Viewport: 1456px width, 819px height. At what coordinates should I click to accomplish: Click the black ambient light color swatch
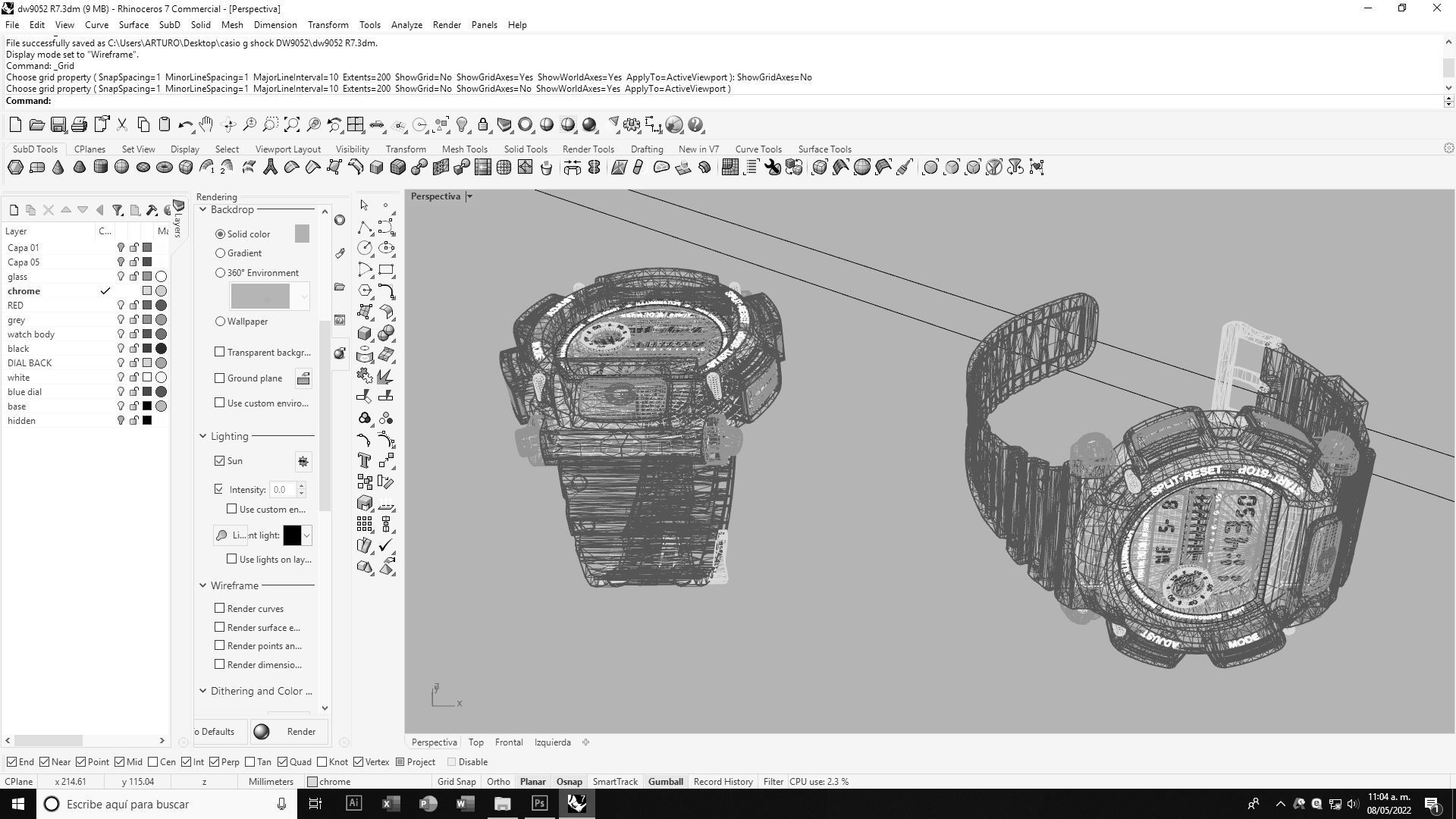tap(292, 536)
